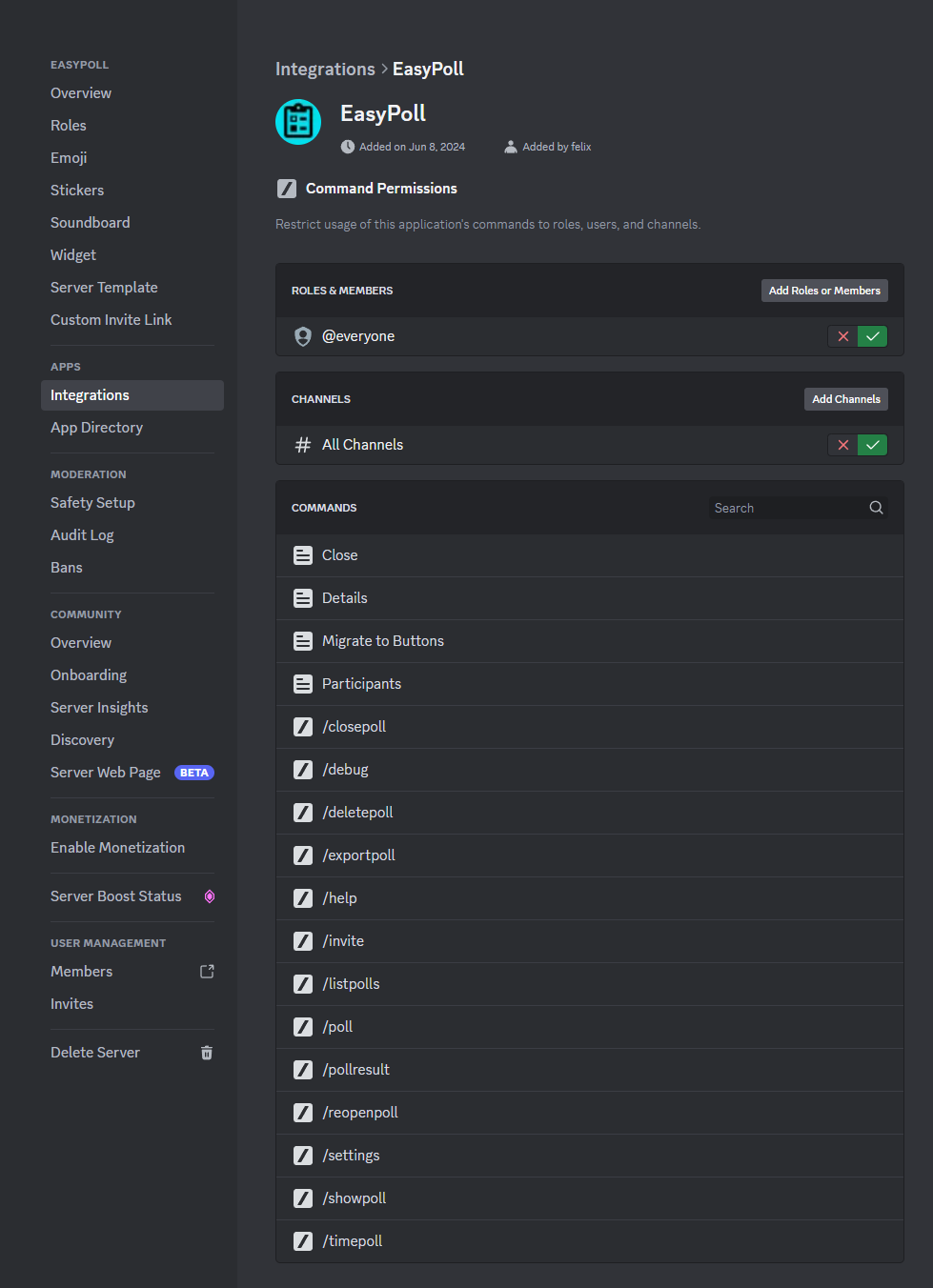
Task: Click the person icon next to @everyone
Action: (x=302, y=335)
